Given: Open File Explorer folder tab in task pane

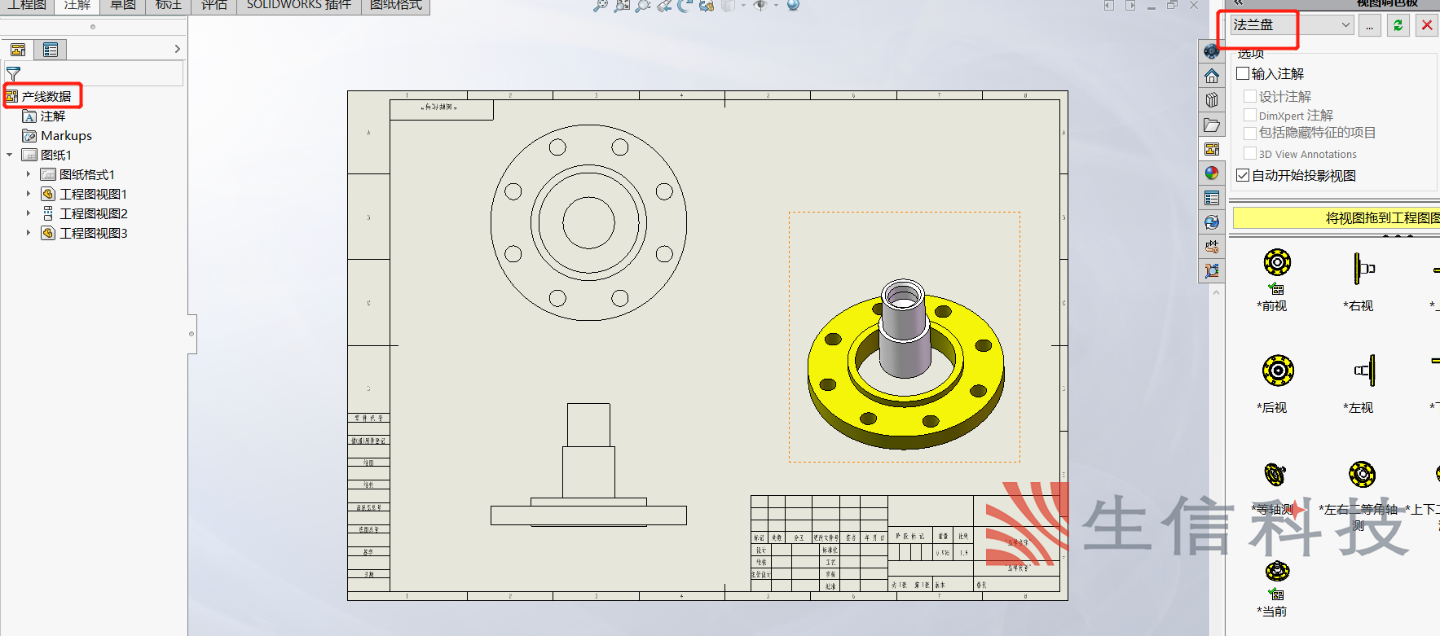Looking at the screenshot, I should click(1212, 125).
